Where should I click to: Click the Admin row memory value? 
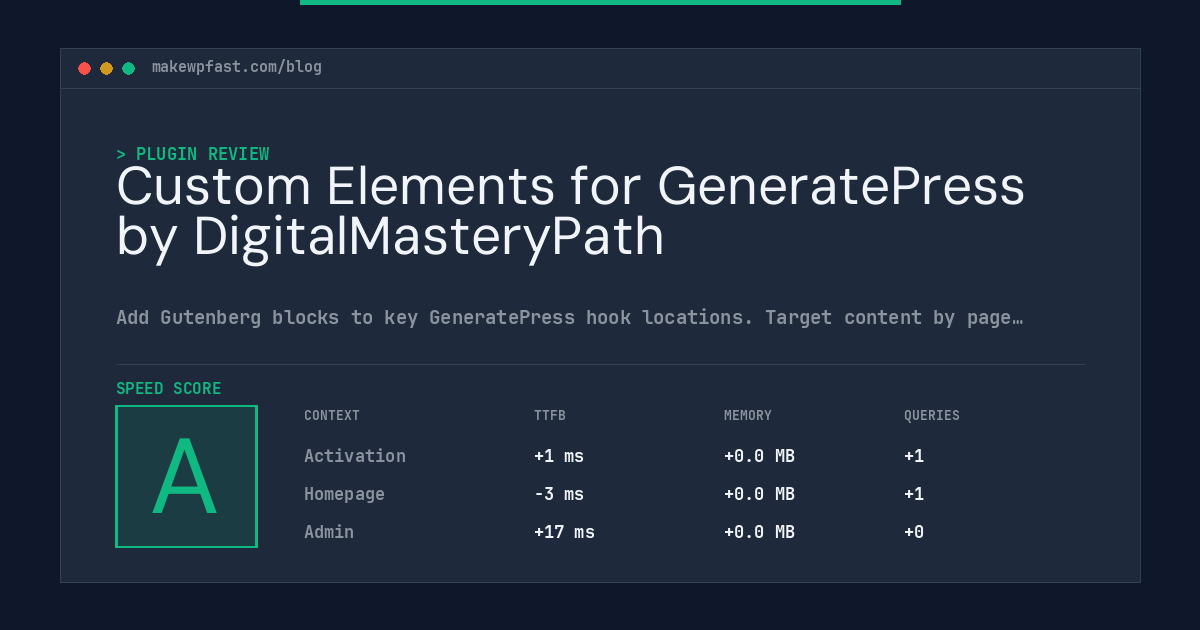(759, 532)
